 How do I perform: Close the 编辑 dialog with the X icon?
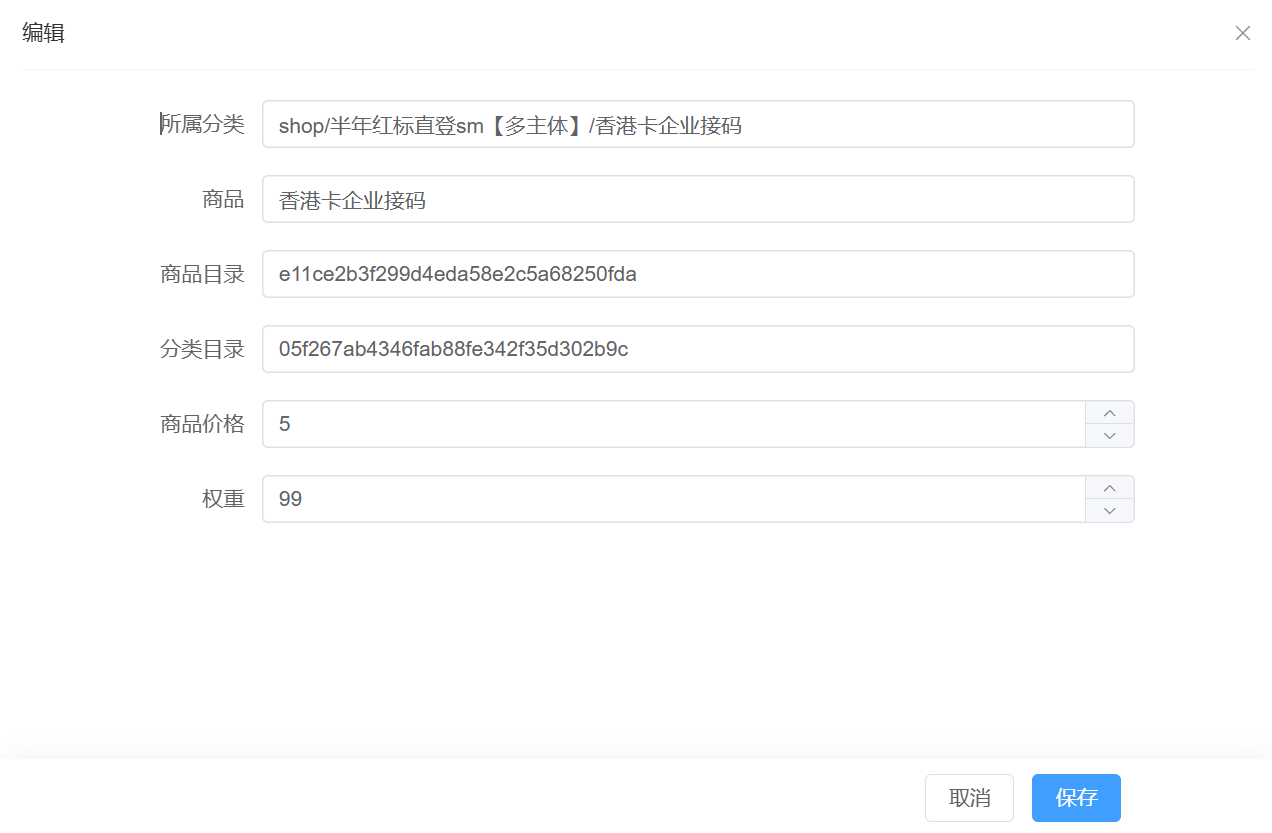(x=1243, y=33)
